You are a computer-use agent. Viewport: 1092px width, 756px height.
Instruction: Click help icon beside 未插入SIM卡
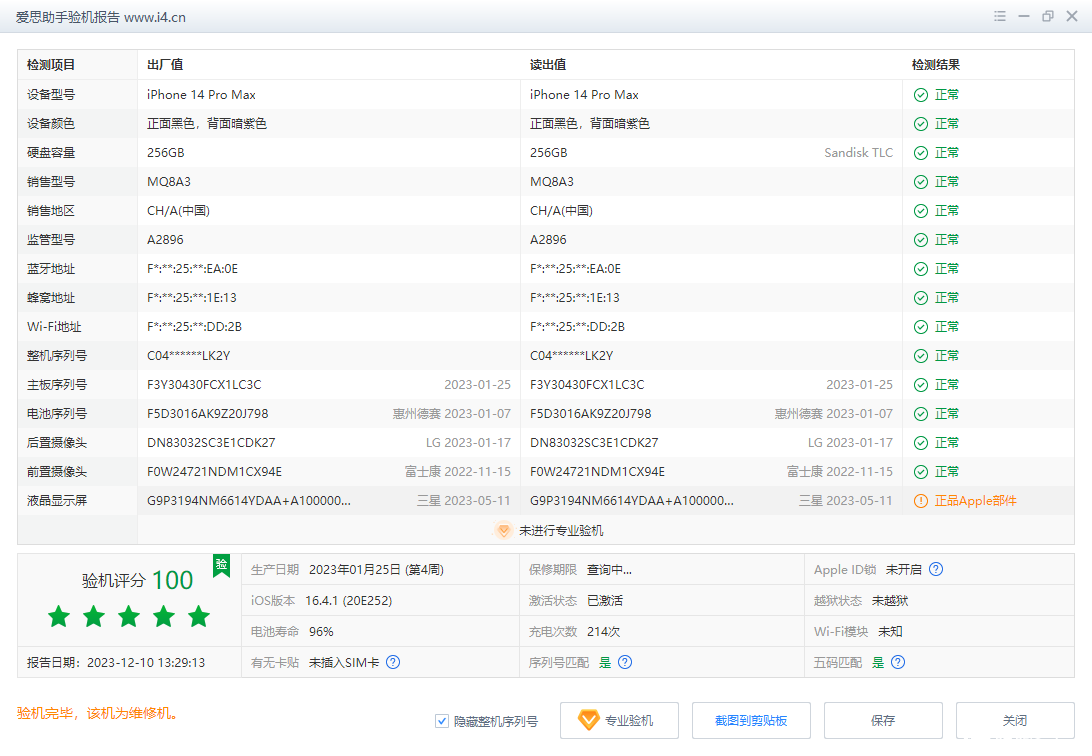[393, 662]
